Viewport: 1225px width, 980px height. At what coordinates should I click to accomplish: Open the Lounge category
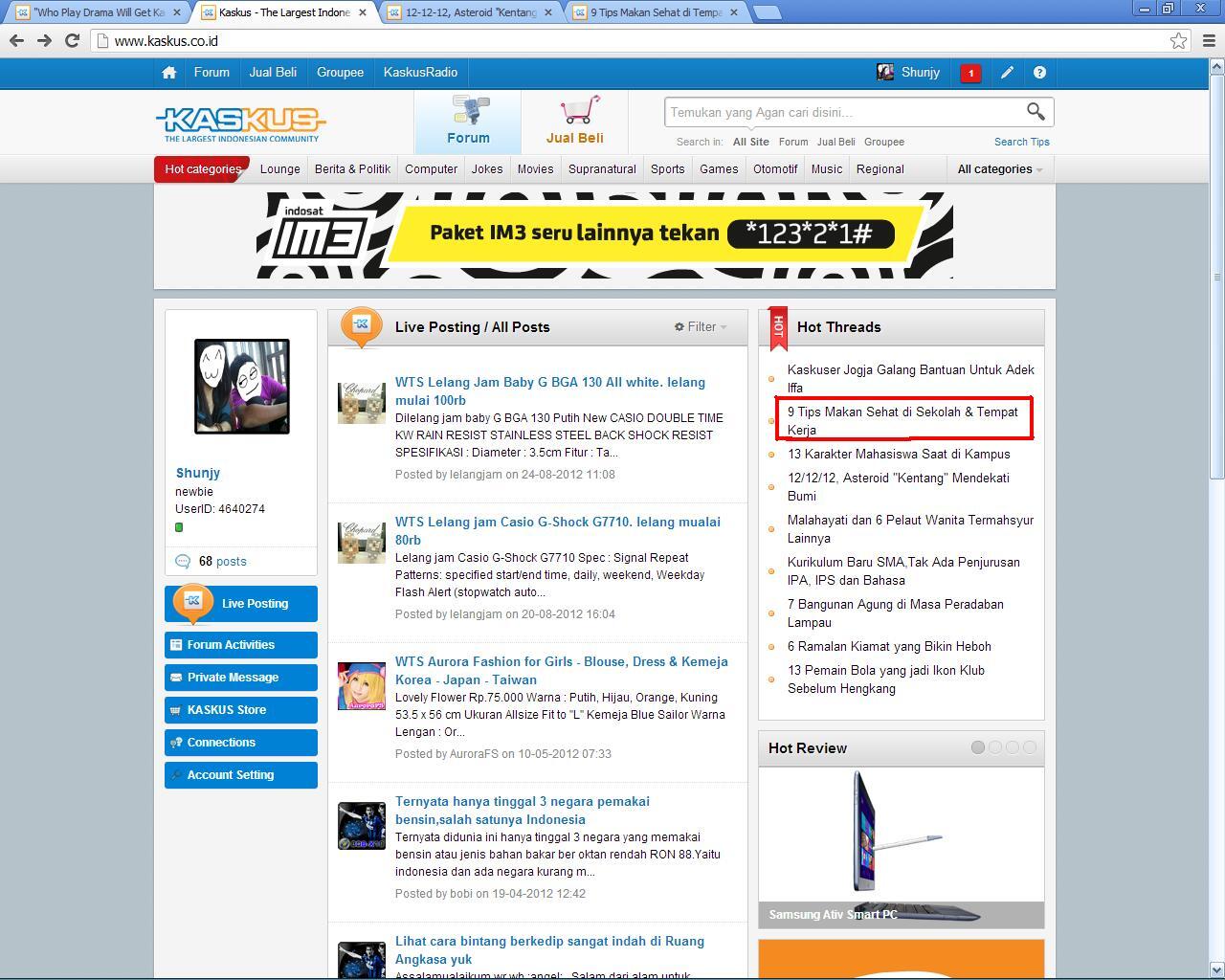click(x=280, y=168)
